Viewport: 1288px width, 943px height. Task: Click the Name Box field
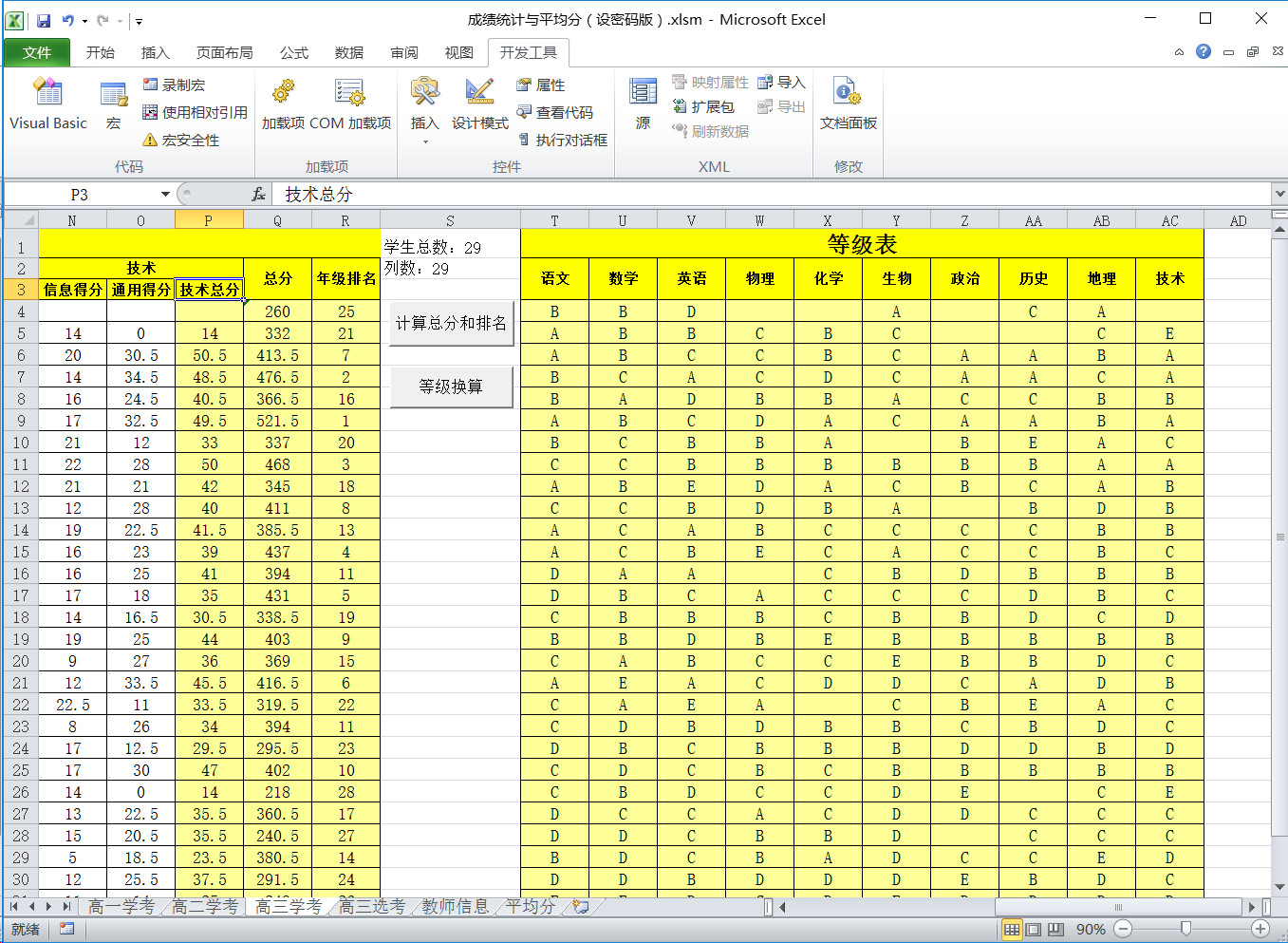(x=80, y=195)
